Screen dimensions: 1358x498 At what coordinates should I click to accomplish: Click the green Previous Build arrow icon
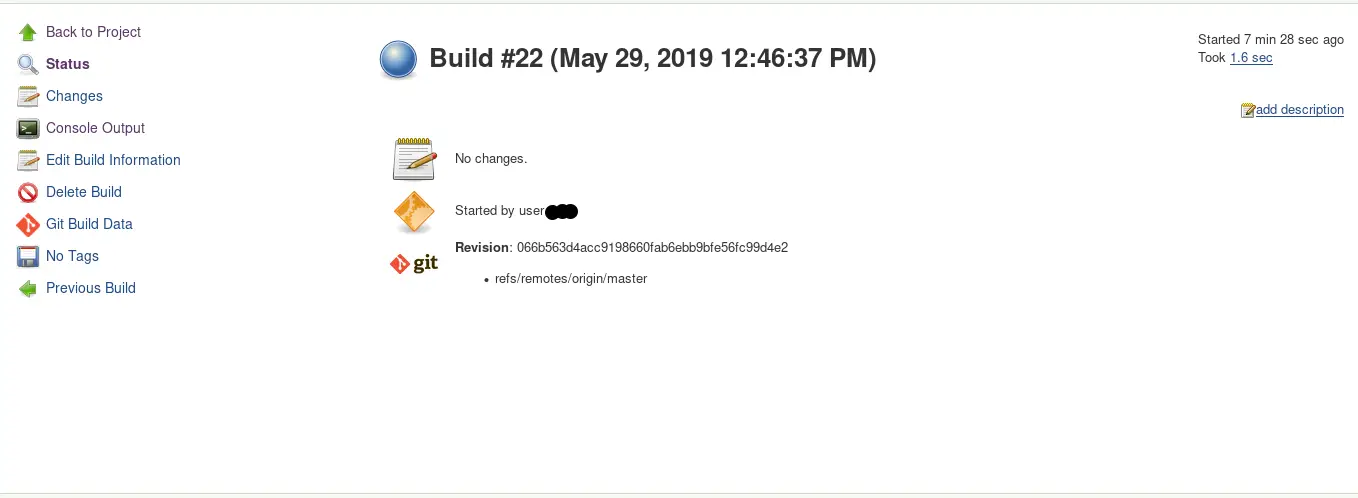click(x=28, y=288)
